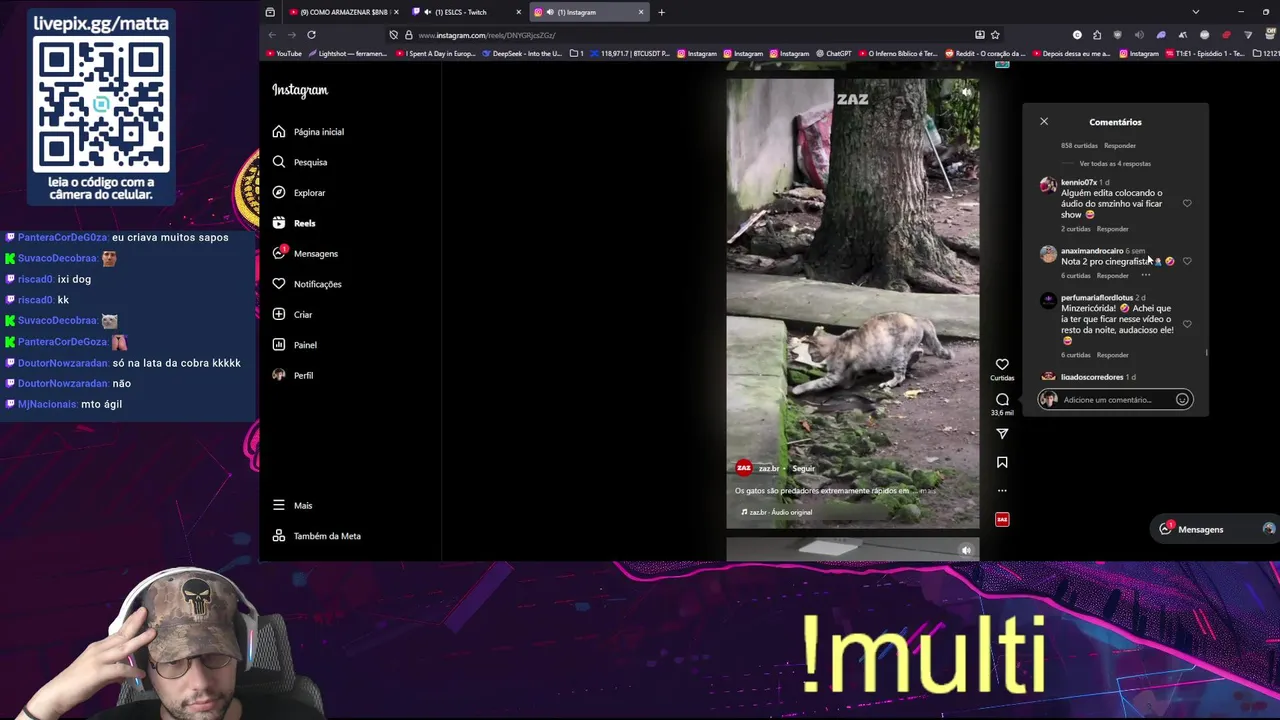This screenshot has width=1280, height=720.
Task: View 2 curtidas on kennio07x comment
Action: tap(1076, 229)
